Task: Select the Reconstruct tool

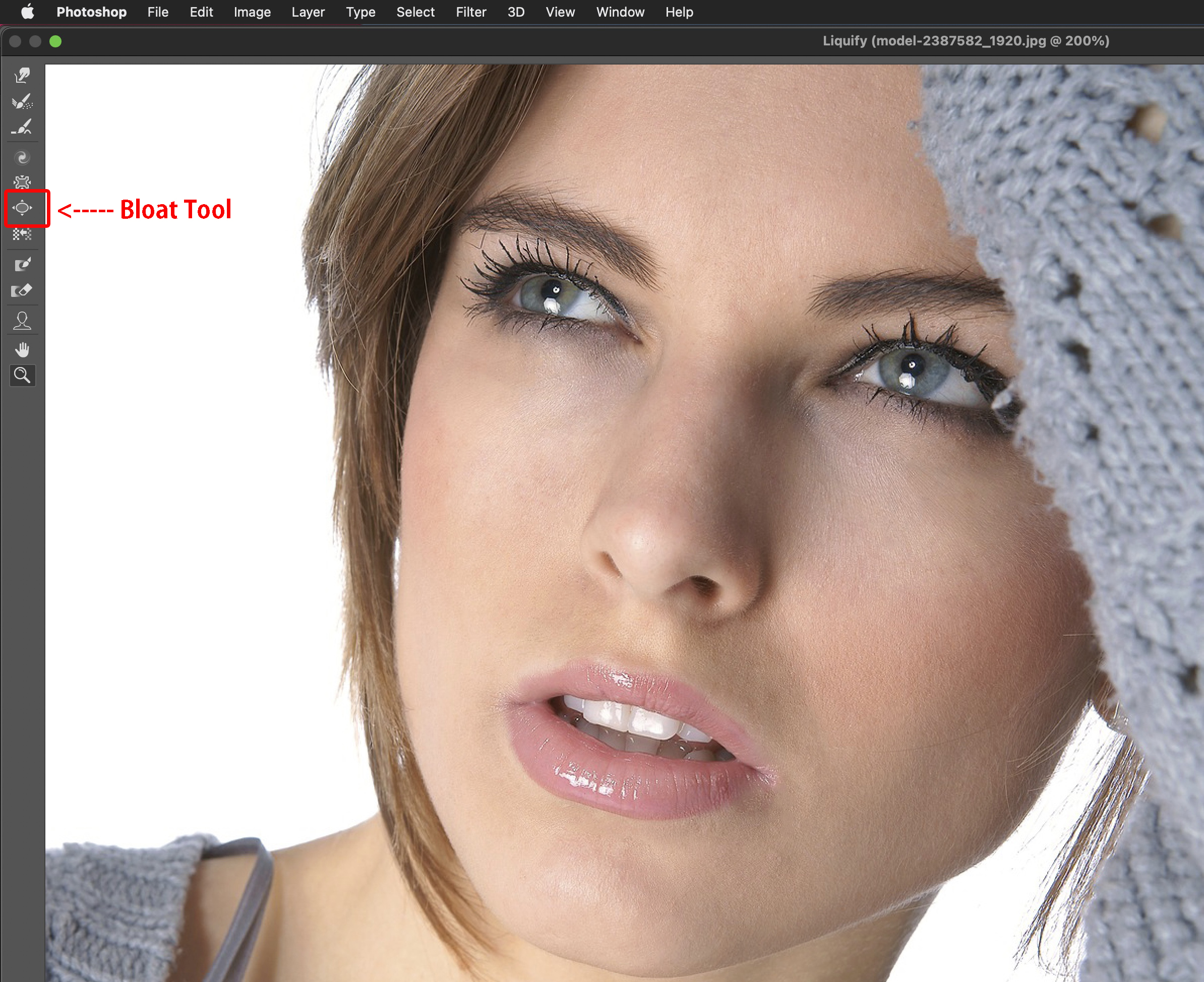Action: 22,101
